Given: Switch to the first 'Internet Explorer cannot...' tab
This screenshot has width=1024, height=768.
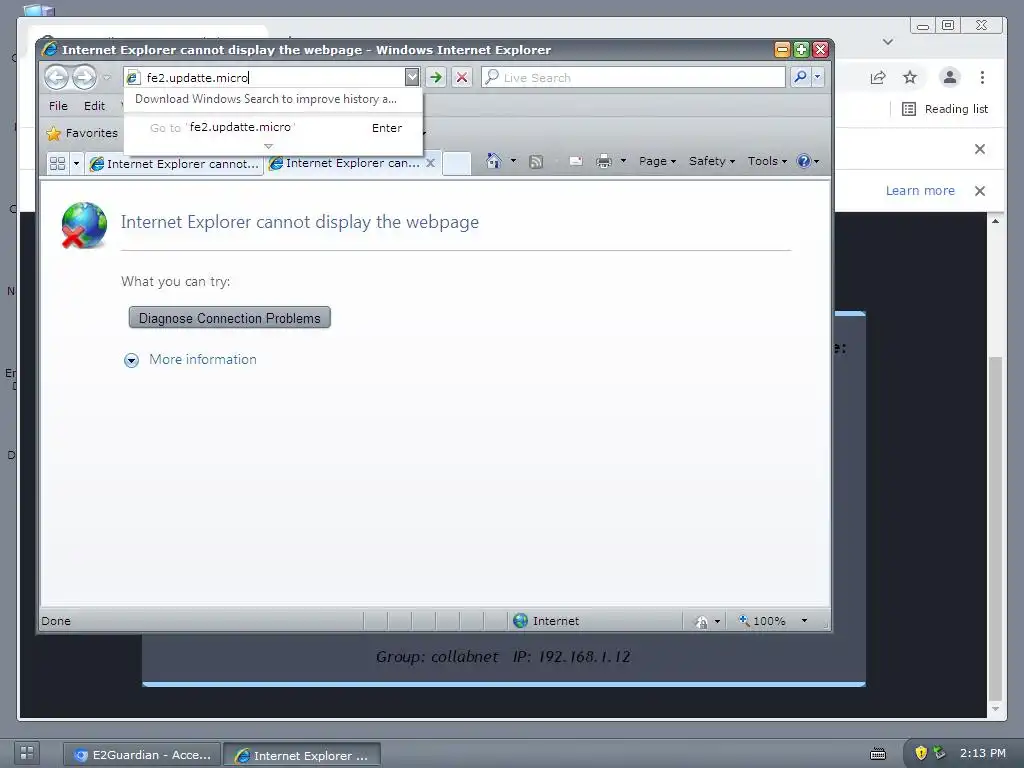Looking at the screenshot, I should 174,164.
